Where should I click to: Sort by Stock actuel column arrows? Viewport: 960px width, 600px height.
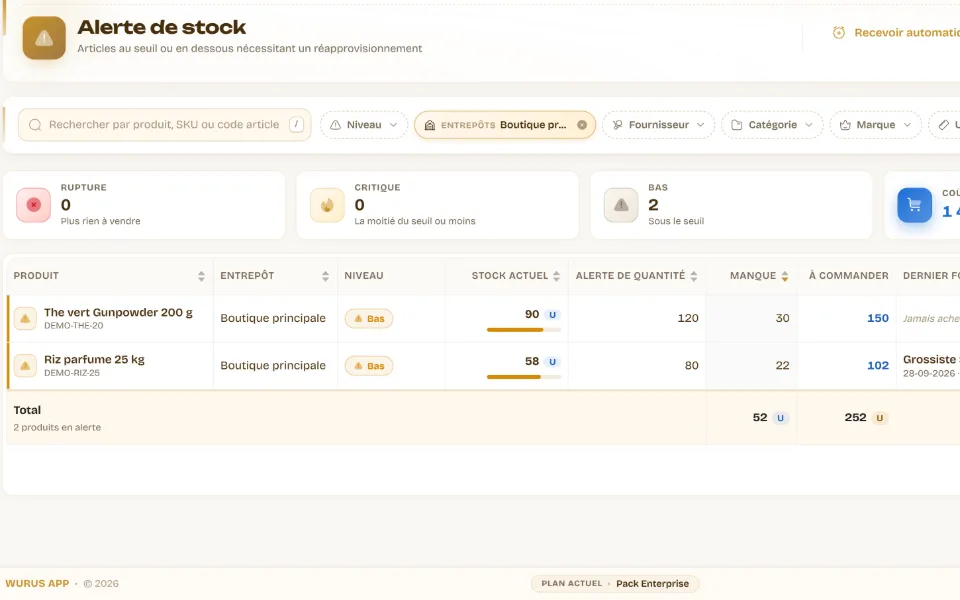point(556,276)
